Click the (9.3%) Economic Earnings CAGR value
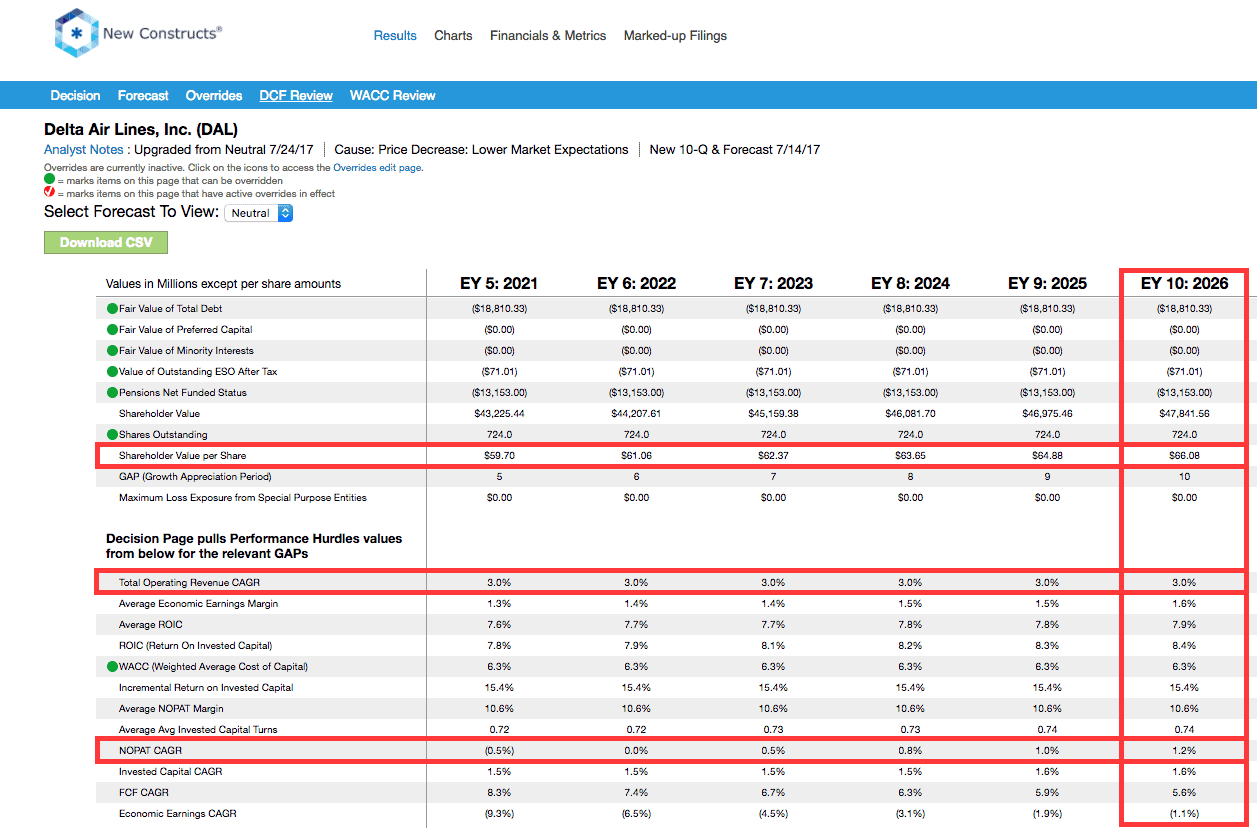The height and width of the screenshot is (828, 1257). pyautogui.click(x=499, y=813)
